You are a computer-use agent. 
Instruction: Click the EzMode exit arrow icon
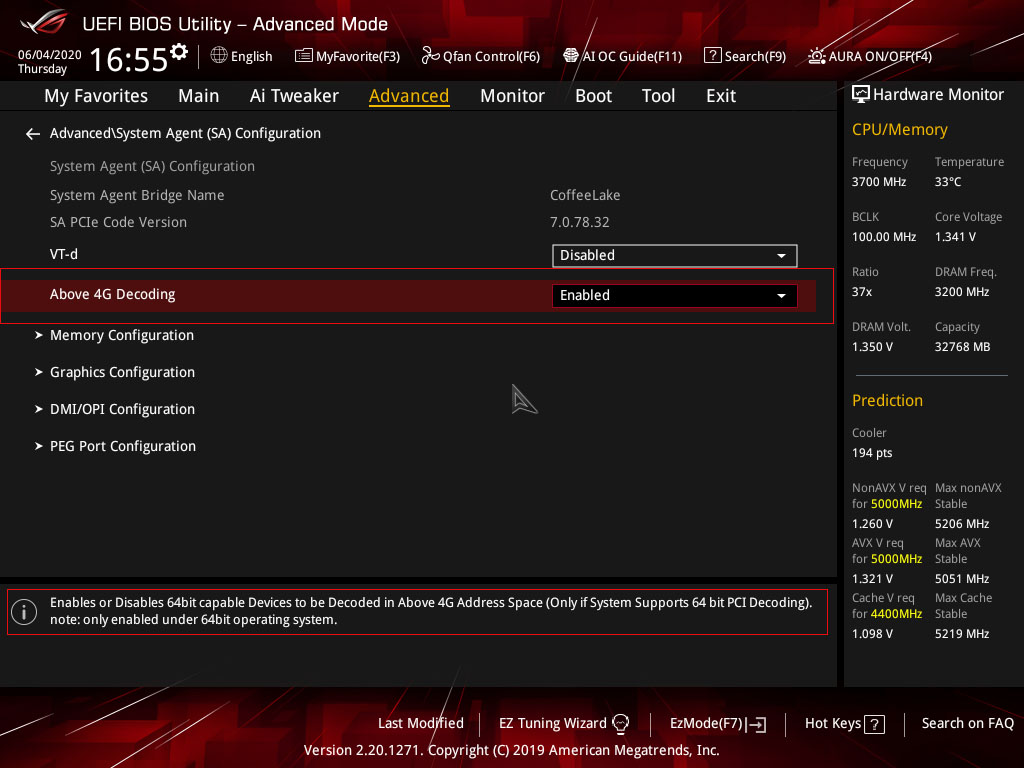[756, 724]
